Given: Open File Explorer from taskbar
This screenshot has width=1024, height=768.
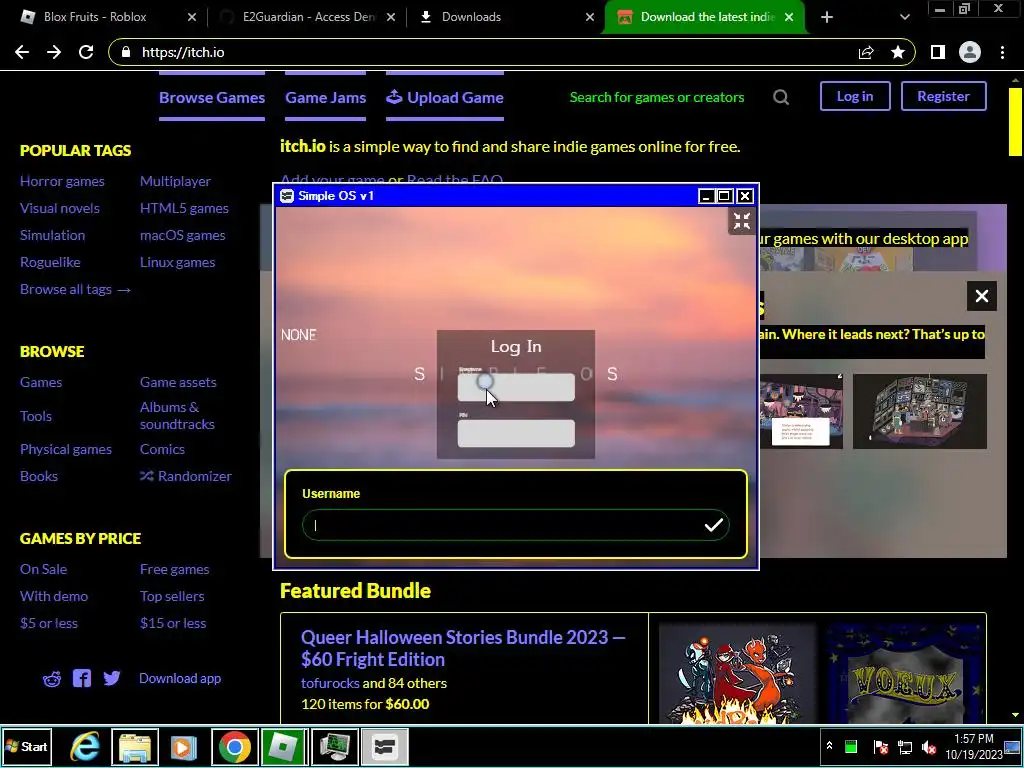Looking at the screenshot, I should click(x=135, y=746).
